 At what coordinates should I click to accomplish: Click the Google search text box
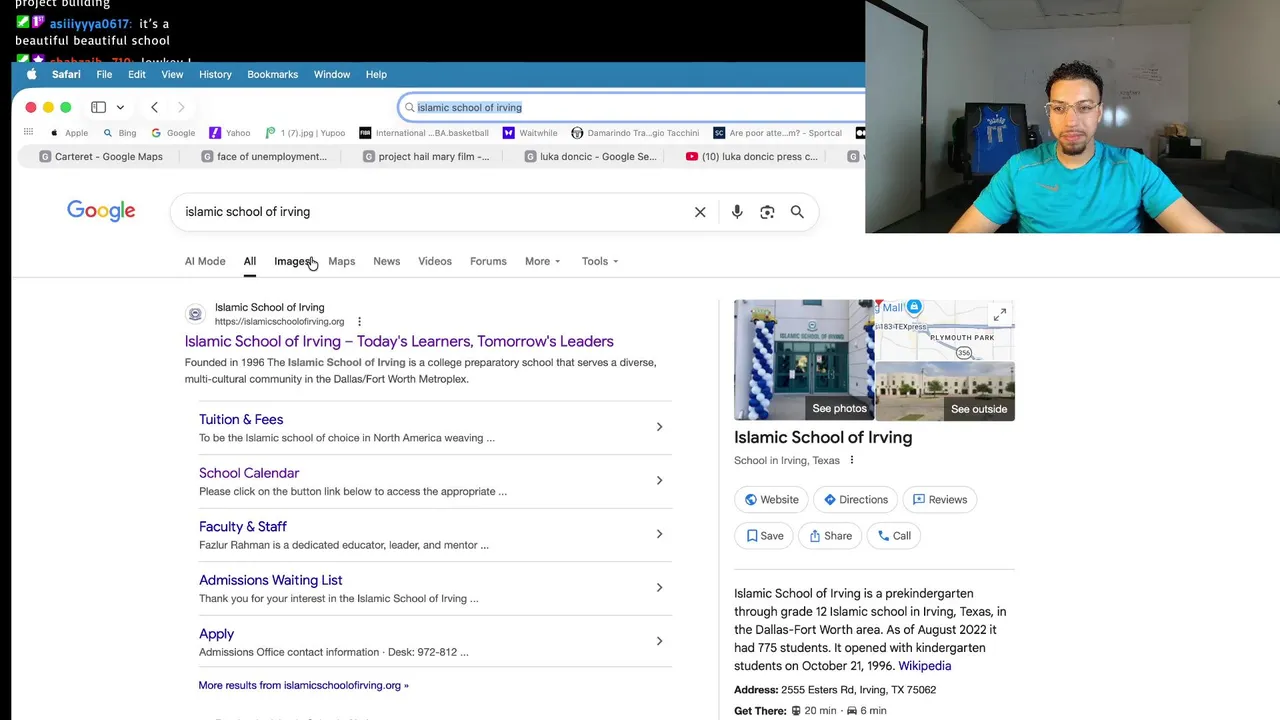tap(433, 212)
